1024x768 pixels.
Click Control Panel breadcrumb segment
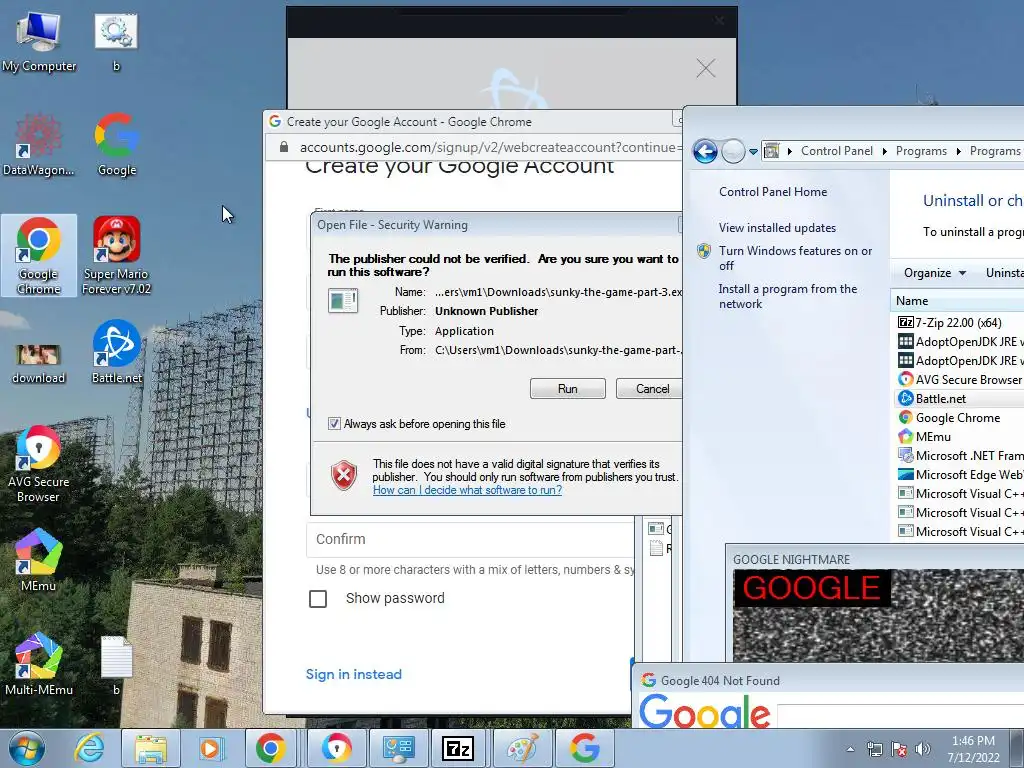click(x=837, y=151)
